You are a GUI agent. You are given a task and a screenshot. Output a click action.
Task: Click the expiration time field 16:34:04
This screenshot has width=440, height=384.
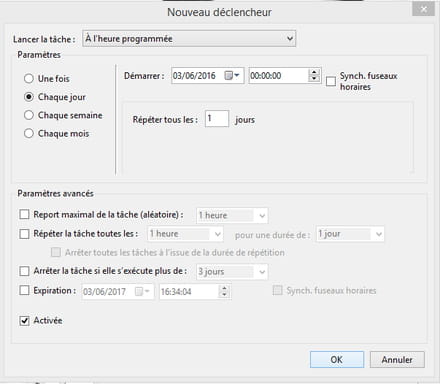pyautogui.click(x=195, y=292)
